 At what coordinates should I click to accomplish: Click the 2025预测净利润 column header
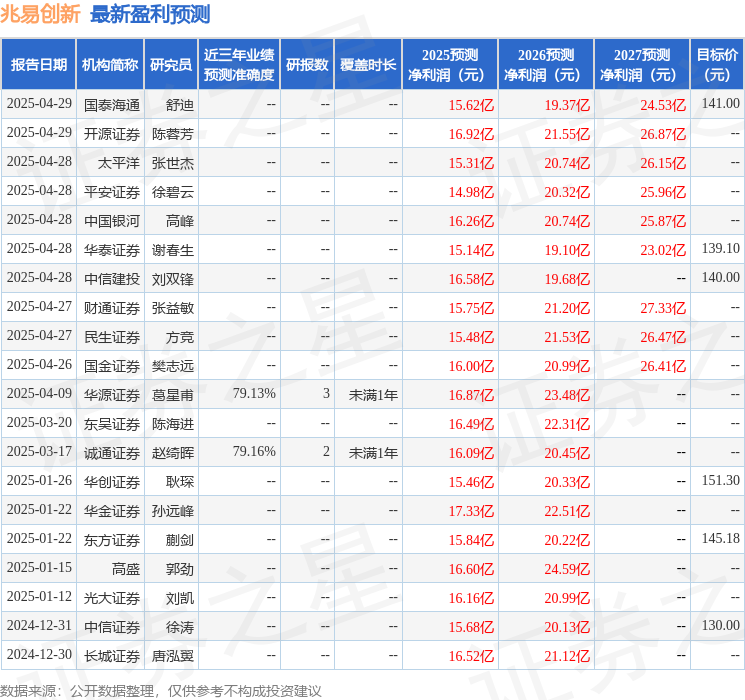(450, 64)
